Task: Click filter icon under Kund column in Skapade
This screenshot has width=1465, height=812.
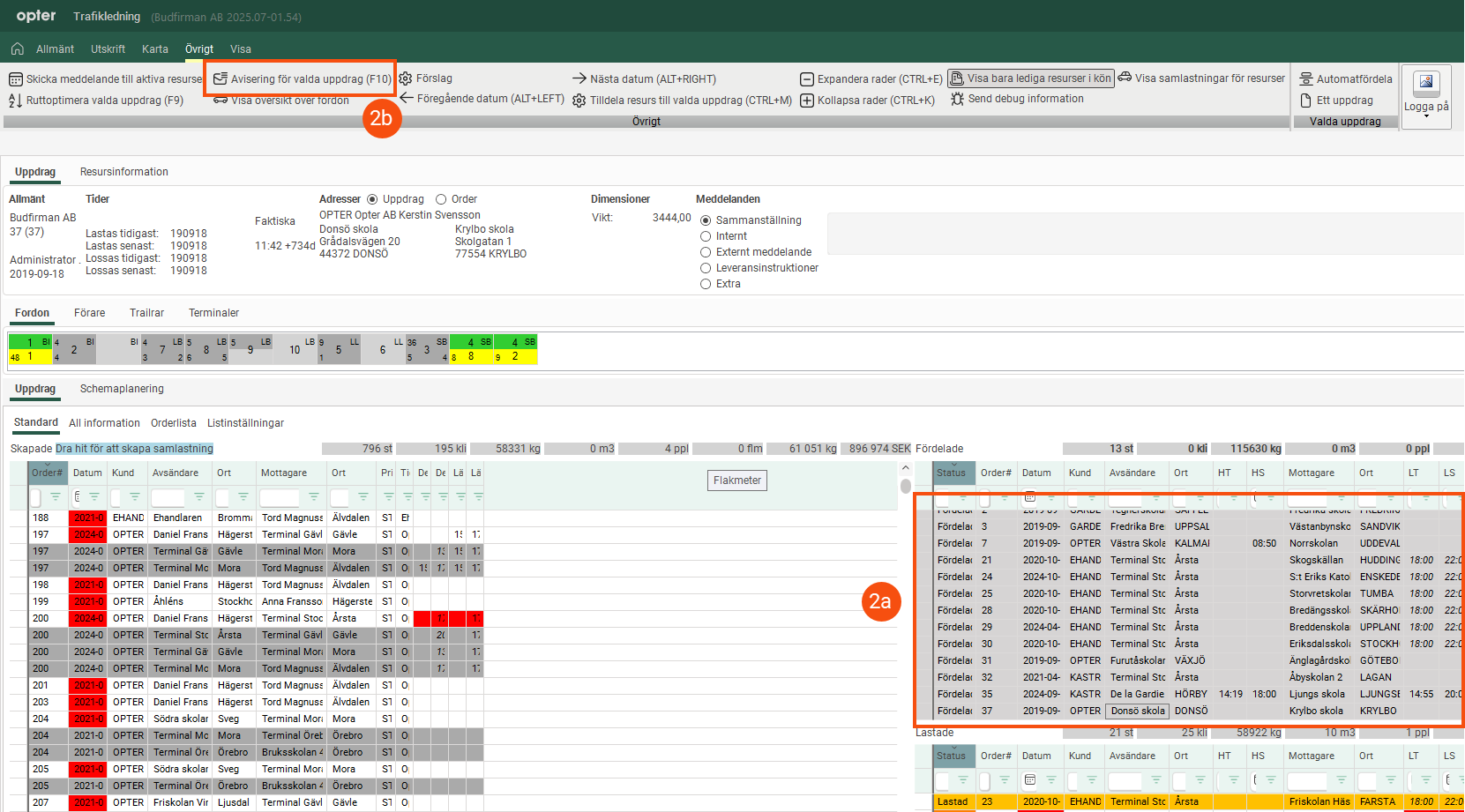Action: 134,497
